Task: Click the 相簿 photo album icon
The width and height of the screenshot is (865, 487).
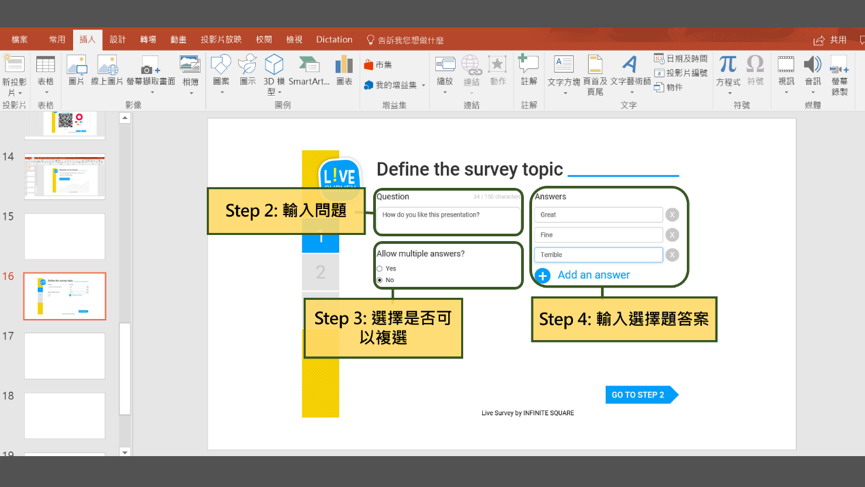Action: (x=190, y=65)
